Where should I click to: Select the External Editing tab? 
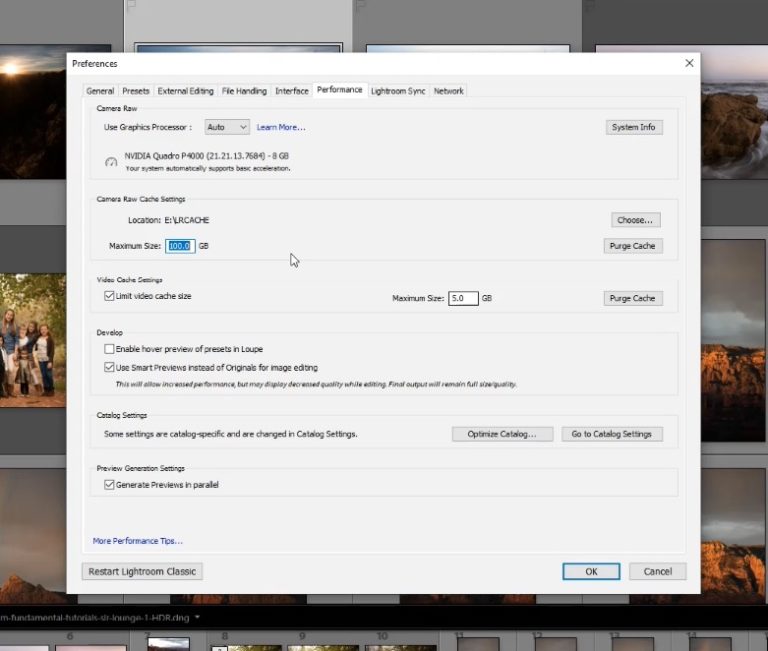coord(185,91)
